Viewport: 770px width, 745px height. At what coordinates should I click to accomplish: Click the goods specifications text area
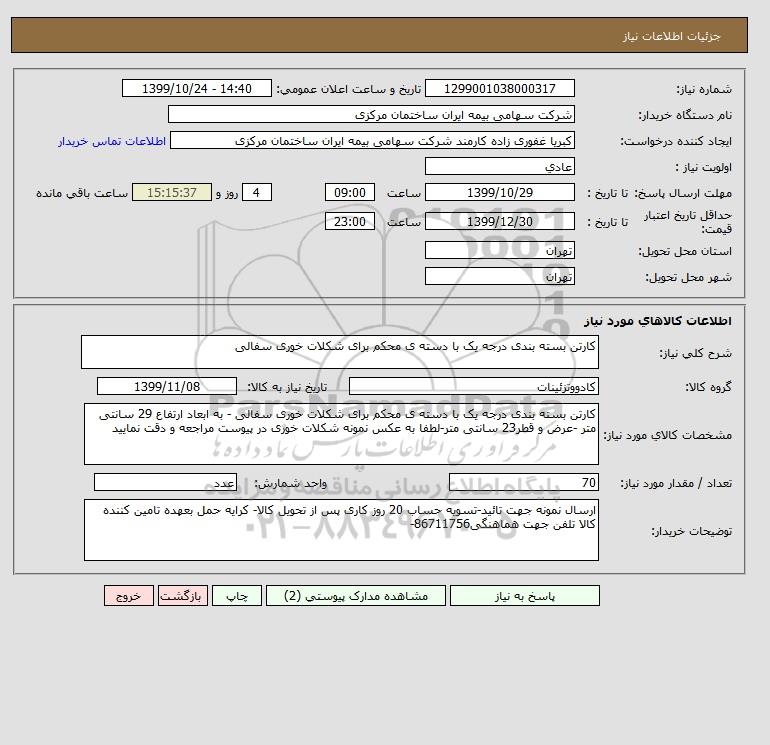[x=341, y=434]
